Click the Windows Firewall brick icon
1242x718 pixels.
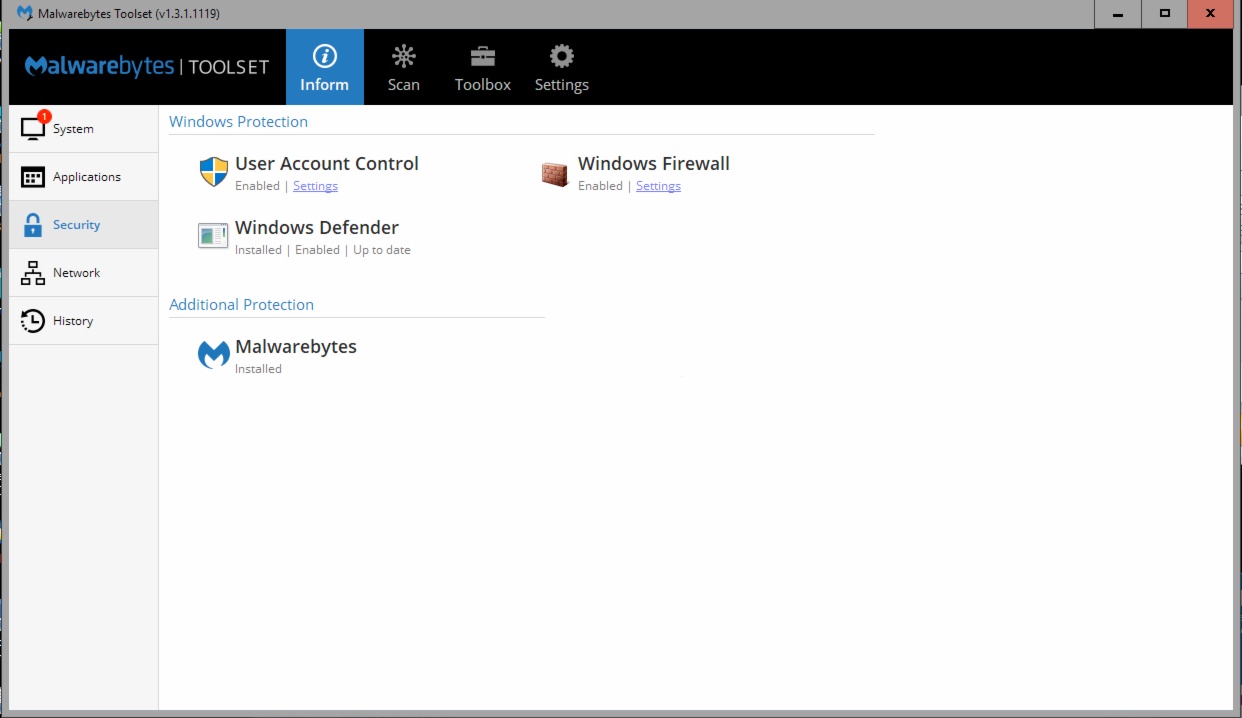click(x=554, y=174)
